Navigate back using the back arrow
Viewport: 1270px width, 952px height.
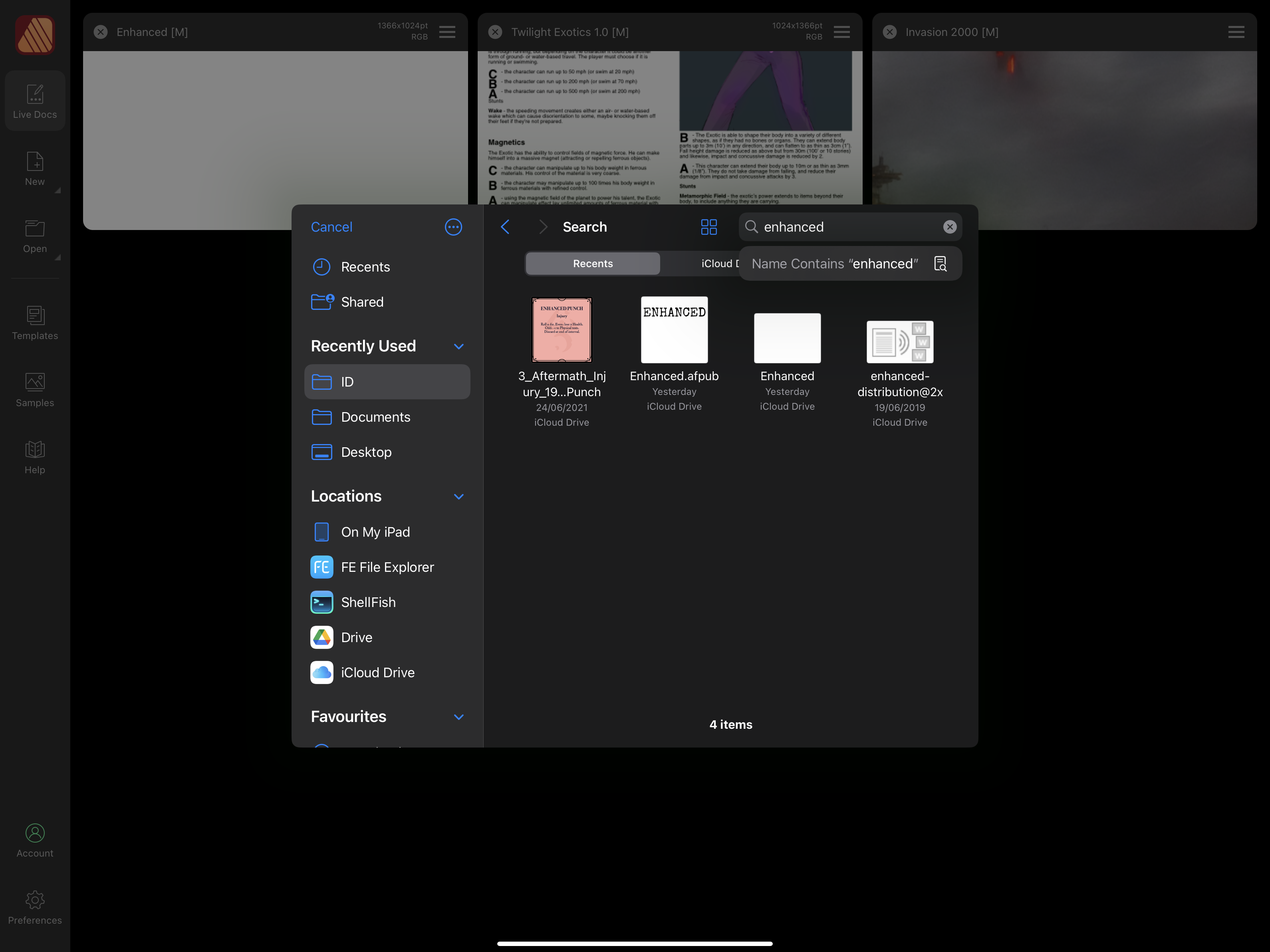(505, 227)
